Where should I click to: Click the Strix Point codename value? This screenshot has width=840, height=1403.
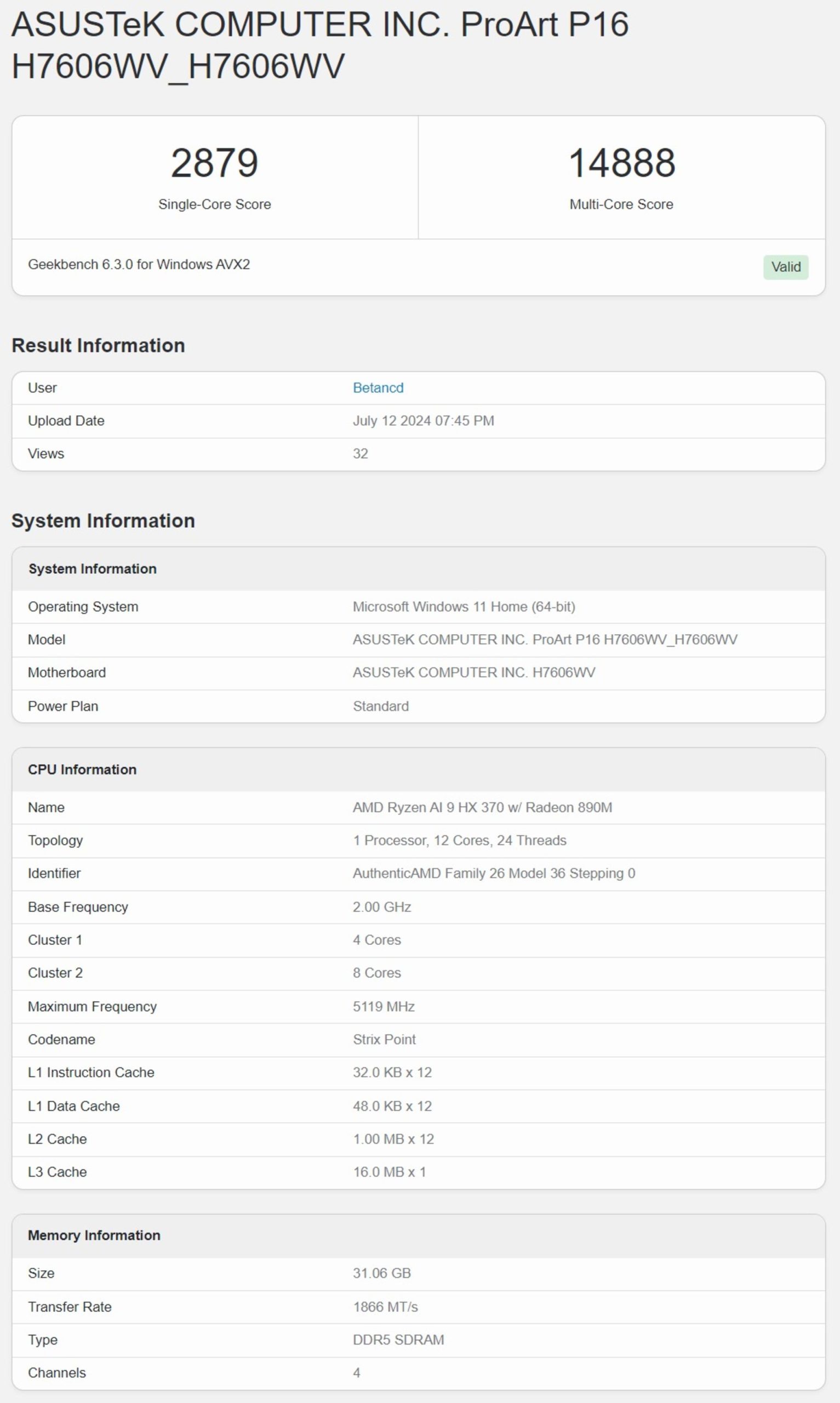(384, 1039)
